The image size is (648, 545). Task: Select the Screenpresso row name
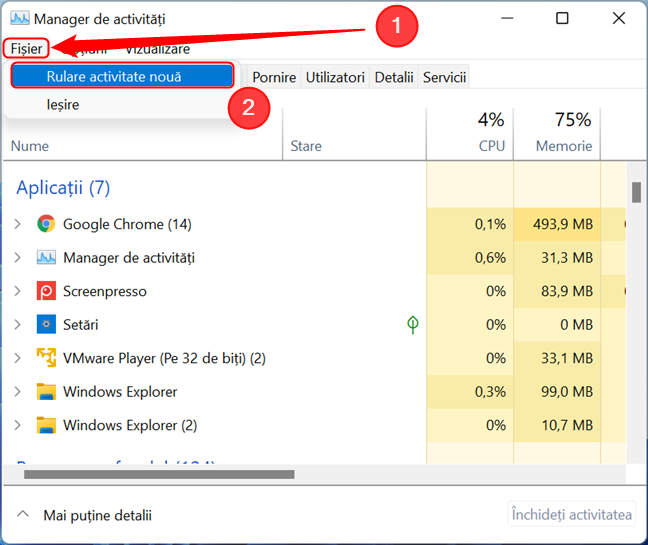point(105,291)
